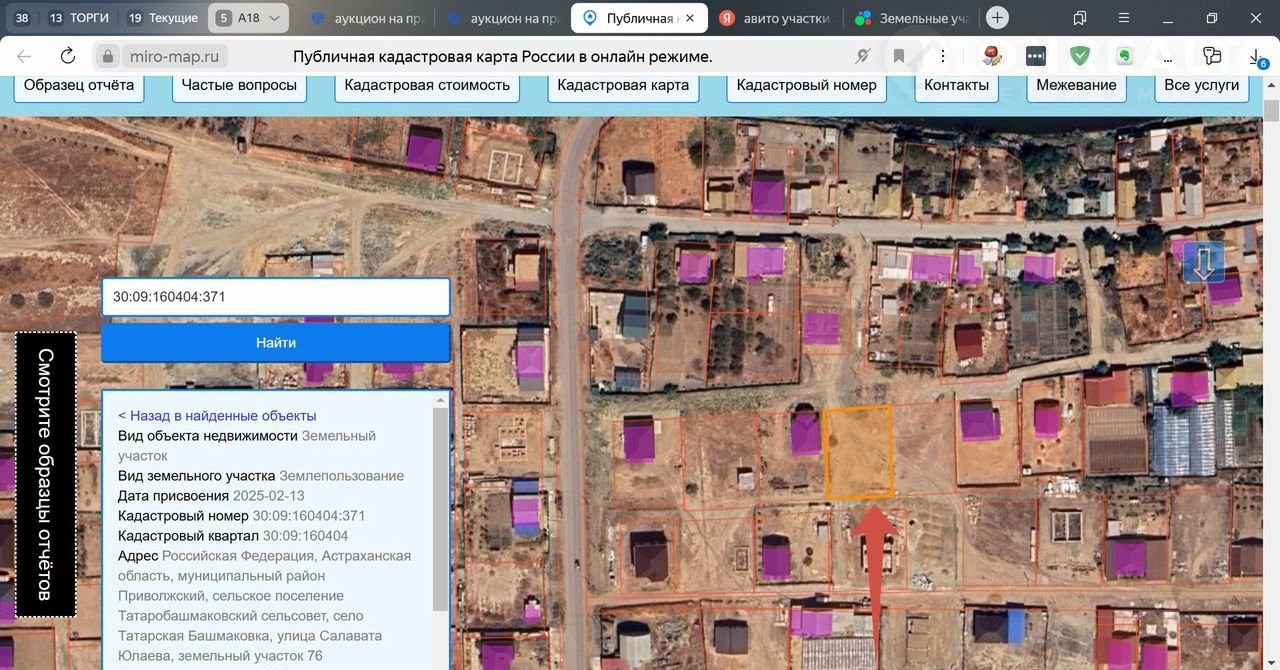Viewport: 1280px width, 670px height.
Task: Reload the page with the refresh icon
Action: (x=68, y=57)
